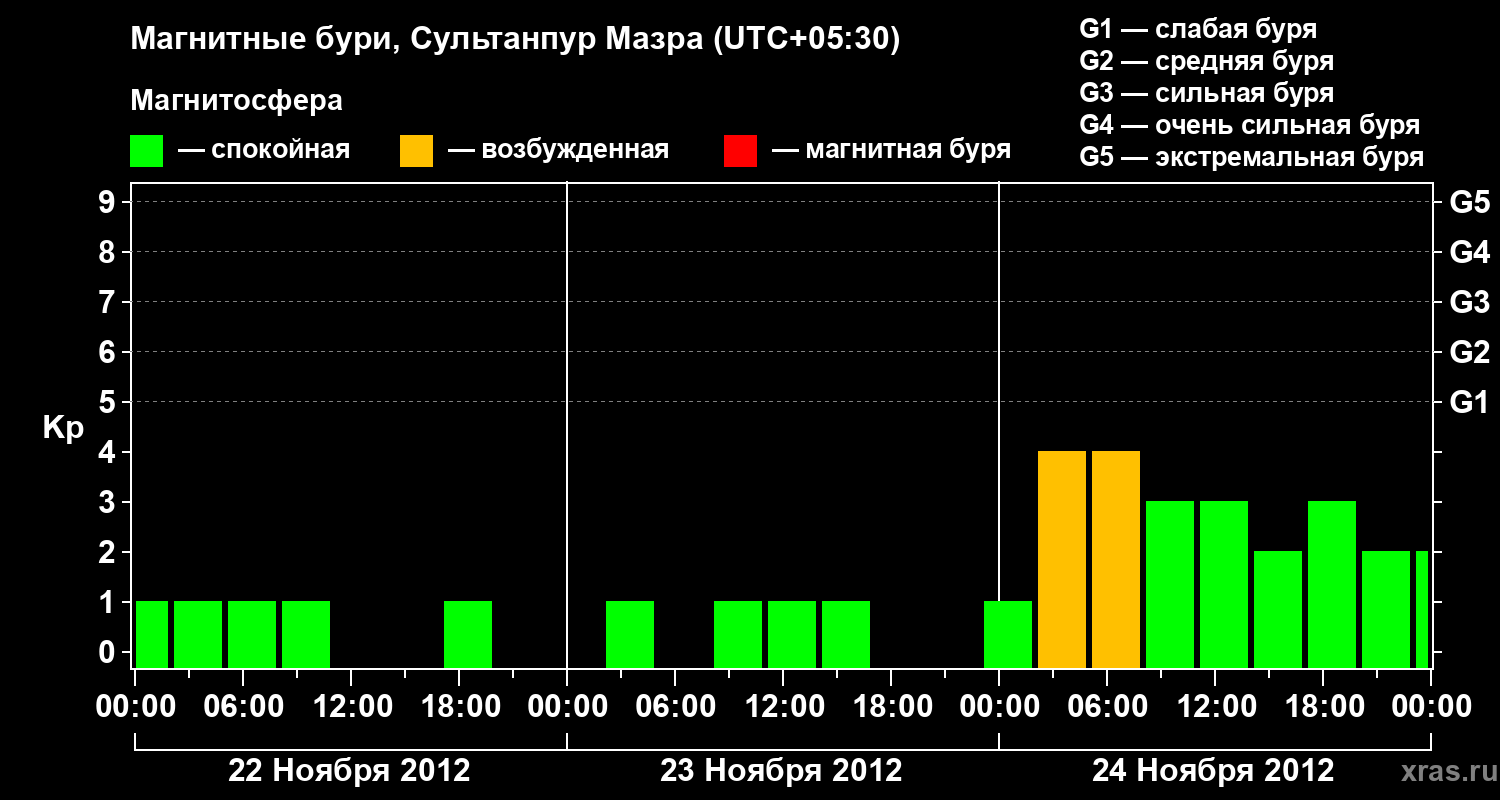Click the red 'магнитная буря' legend swatch
The image size is (1500, 800).
tap(741, 151)
